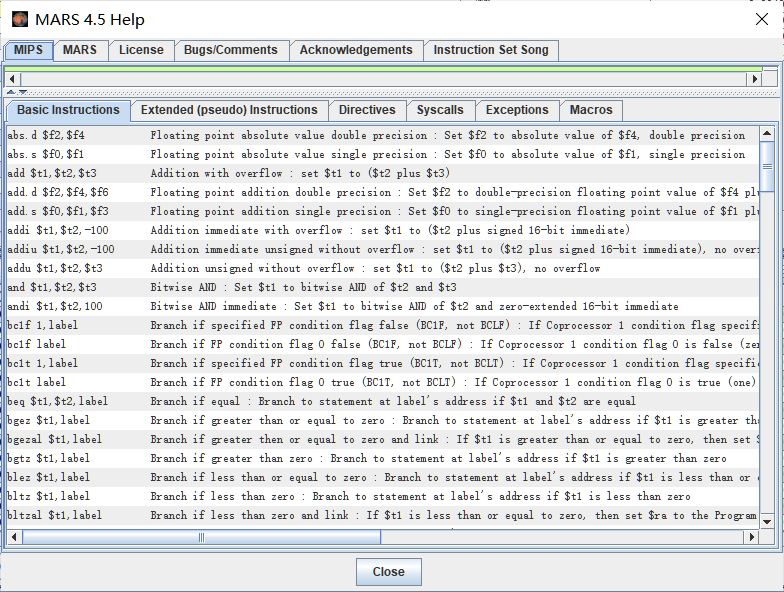Select the 'bc1f 1,label' row

click(x=383, y=326)
